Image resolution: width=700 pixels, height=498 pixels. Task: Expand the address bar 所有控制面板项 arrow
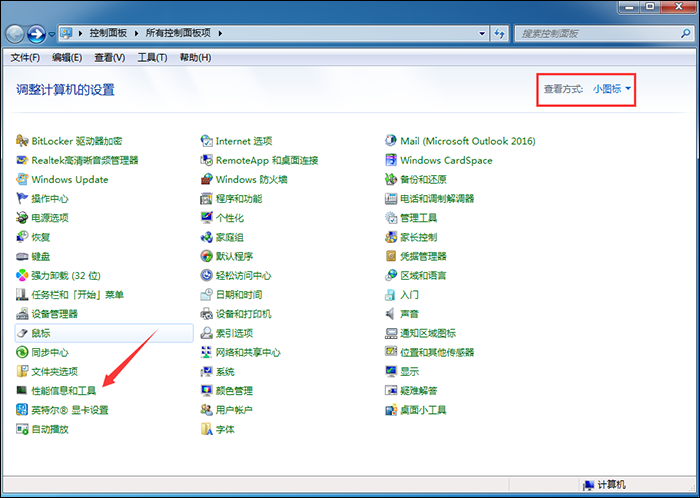tap(220, 34)
